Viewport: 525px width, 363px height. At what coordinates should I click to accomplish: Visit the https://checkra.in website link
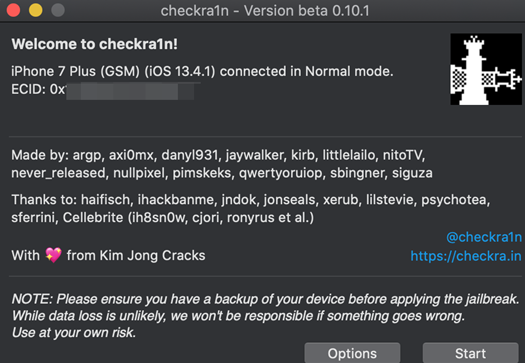click(466, 256)
